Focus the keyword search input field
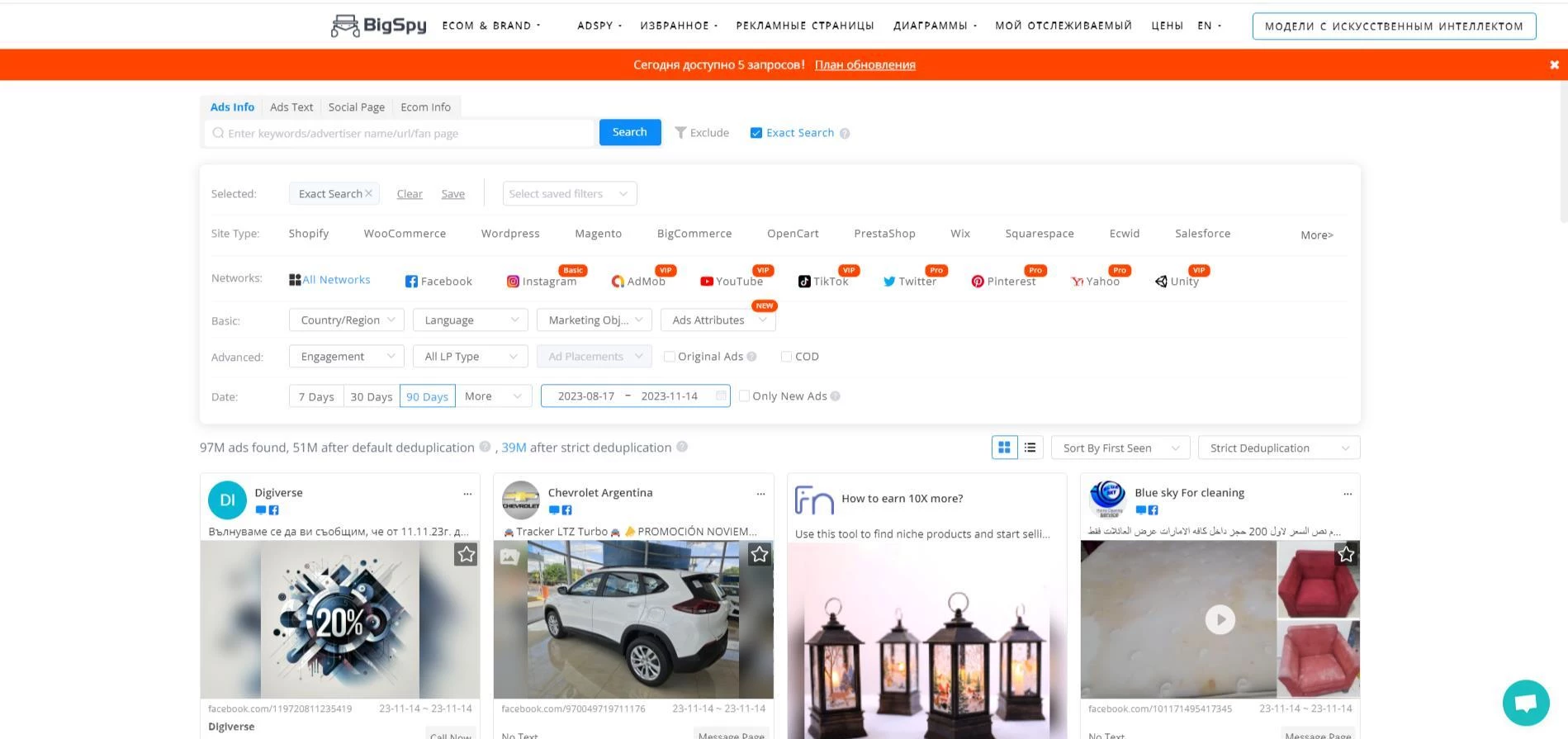1568x739 pixels. tap(400, 133)
